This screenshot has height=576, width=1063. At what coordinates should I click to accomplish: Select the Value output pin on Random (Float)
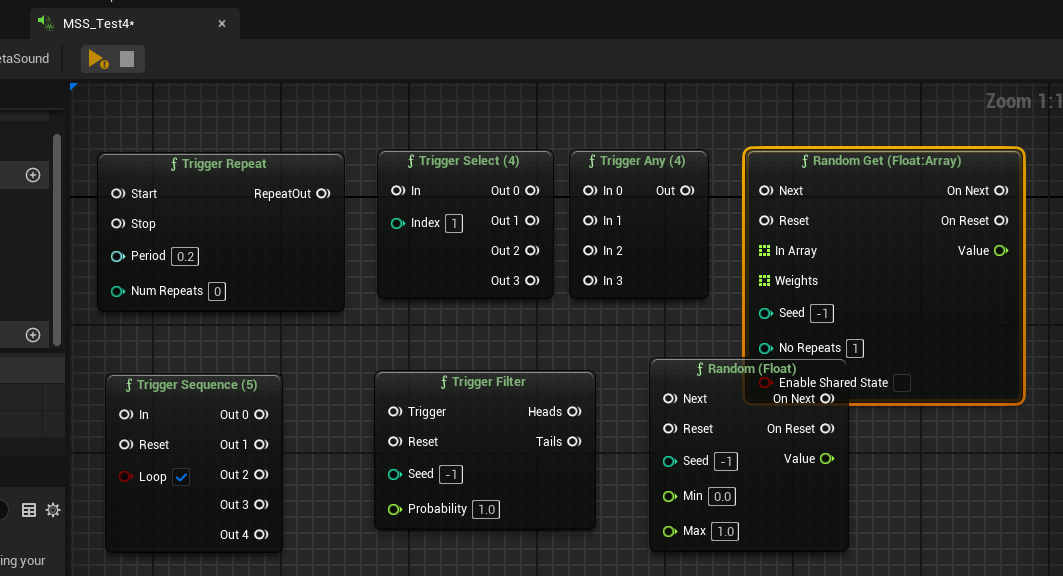point(827,459)
